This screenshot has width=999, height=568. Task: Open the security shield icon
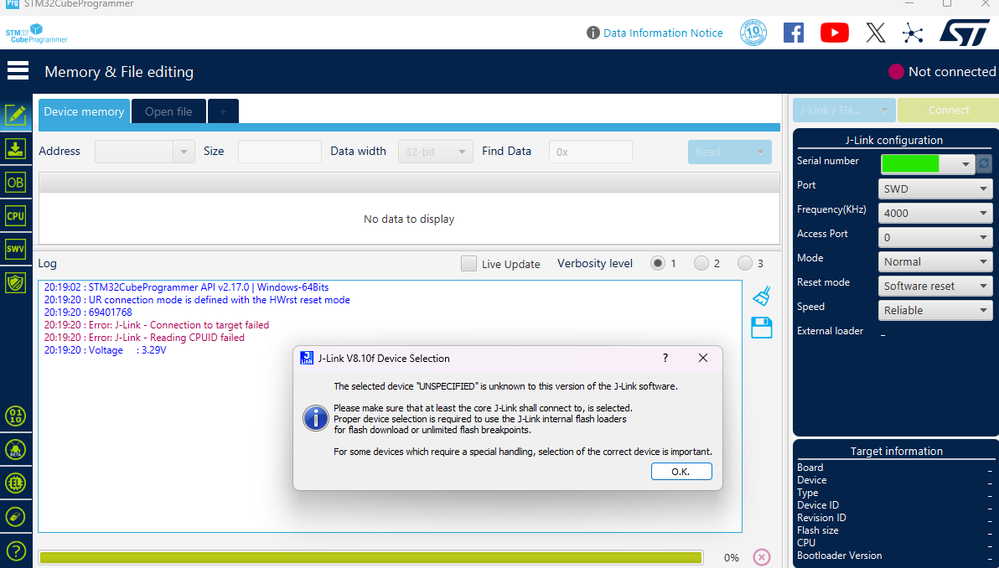(15, 282)
